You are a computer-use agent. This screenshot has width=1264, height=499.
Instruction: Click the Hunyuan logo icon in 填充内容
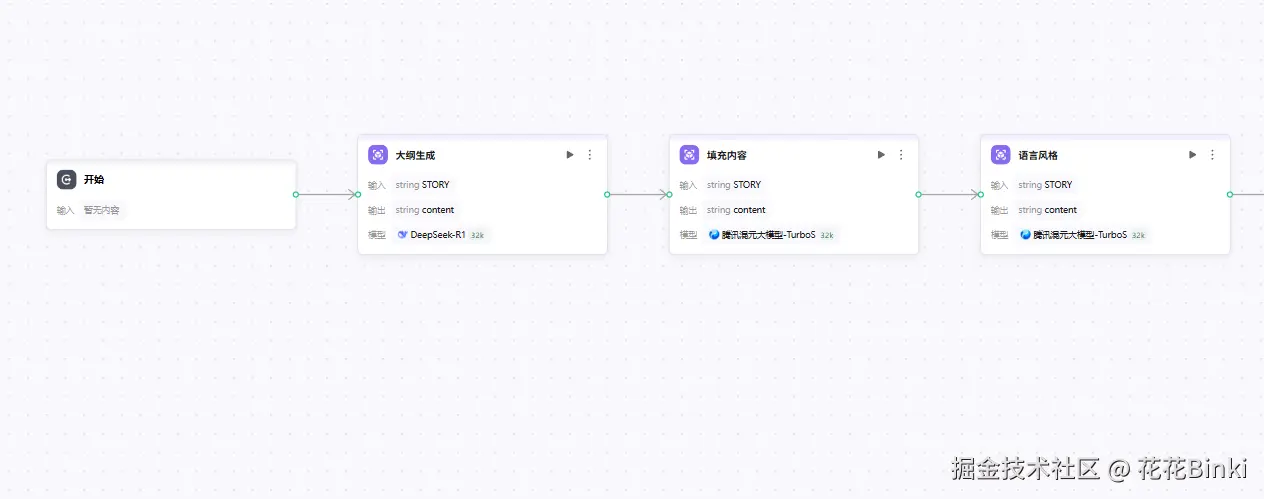coord(714,235)
